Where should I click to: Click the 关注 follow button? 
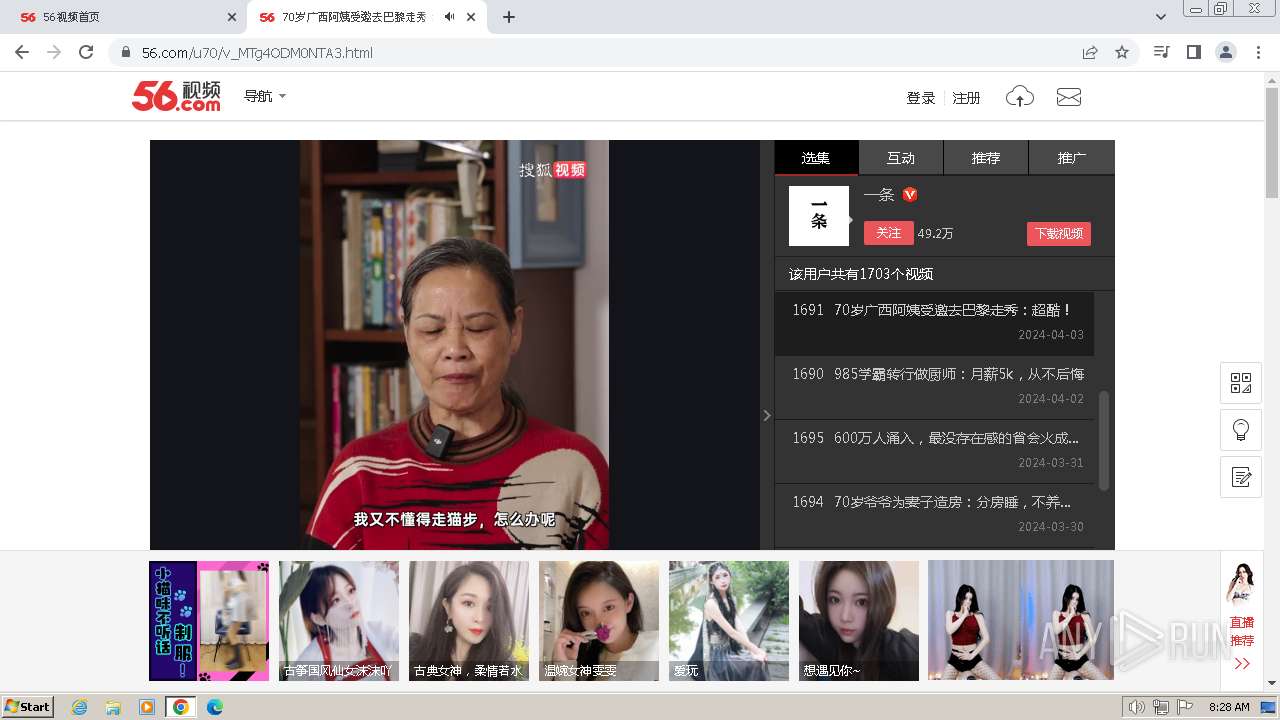click(888, 233)
